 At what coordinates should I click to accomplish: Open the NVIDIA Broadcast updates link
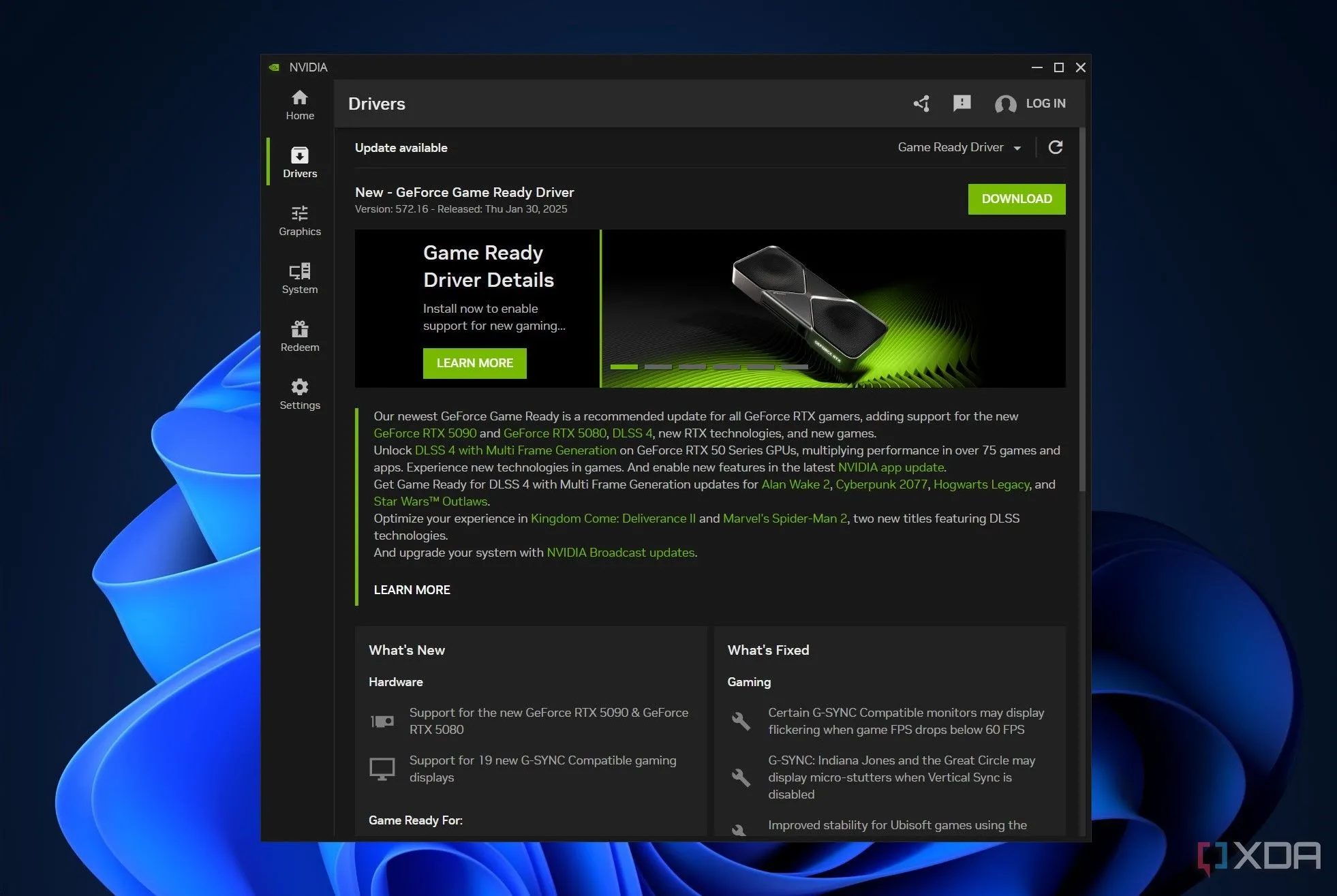620,553
